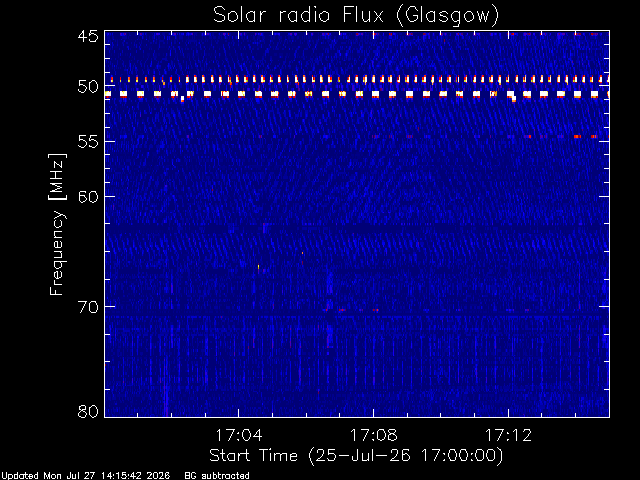Click the 17:08 time axis label
Image resolution: width=640 pixels, height=480 pixels.
coord(373,435)
